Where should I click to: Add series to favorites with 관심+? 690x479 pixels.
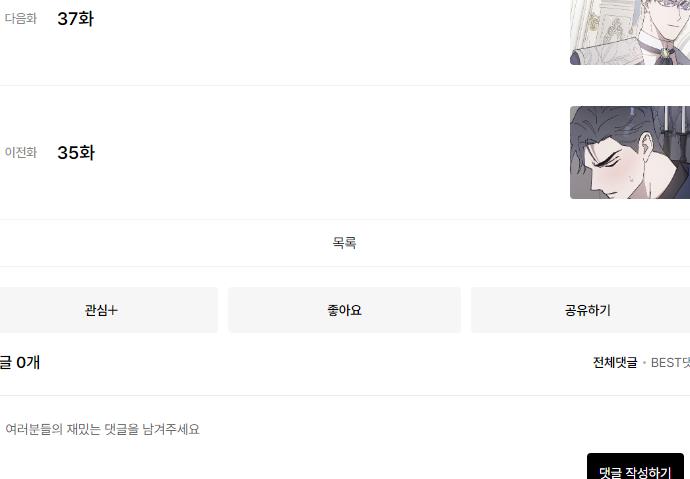[x=102, y=310]
